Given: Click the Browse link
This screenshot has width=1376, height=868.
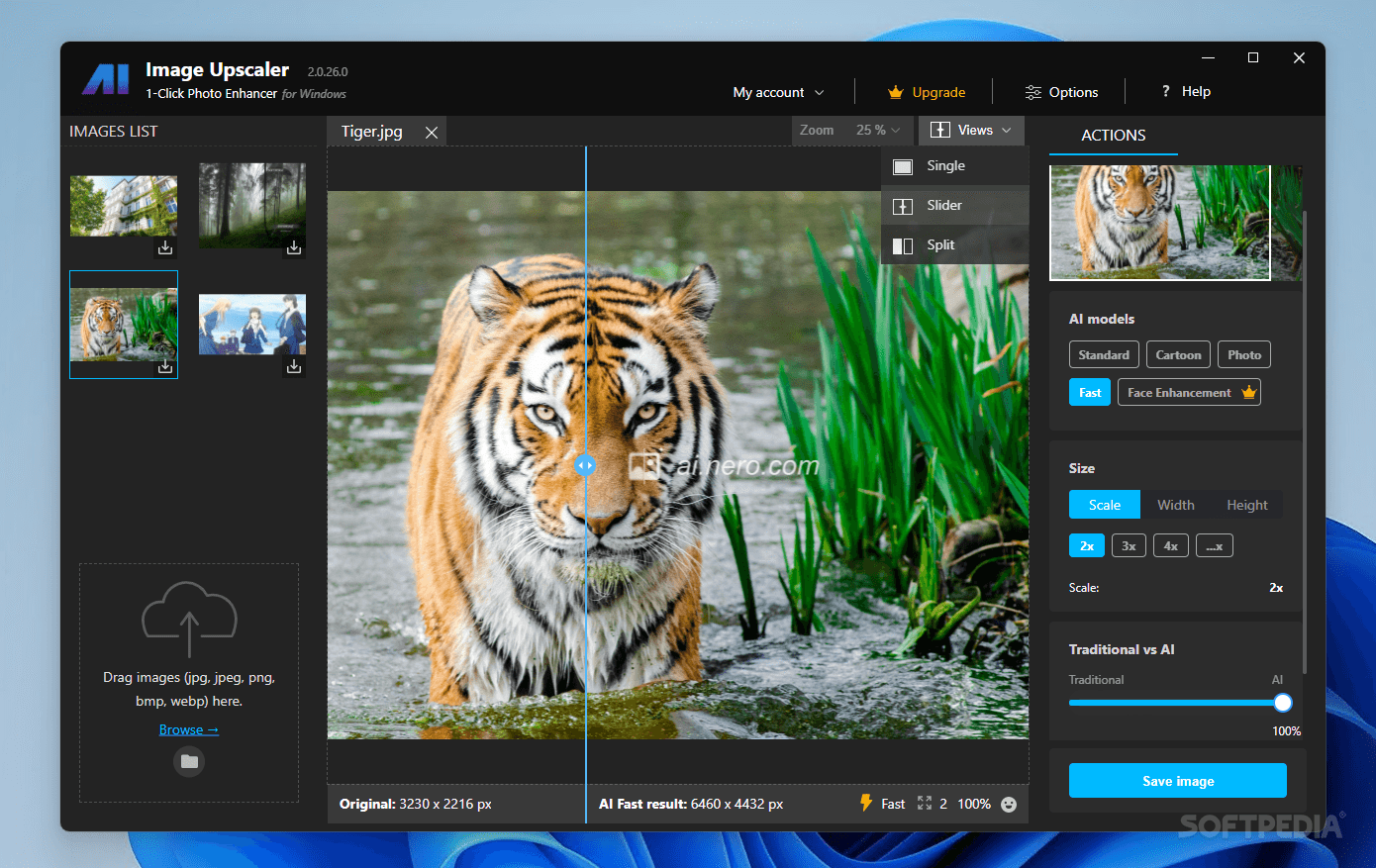Looking at the screenshot, I should 189,729.
